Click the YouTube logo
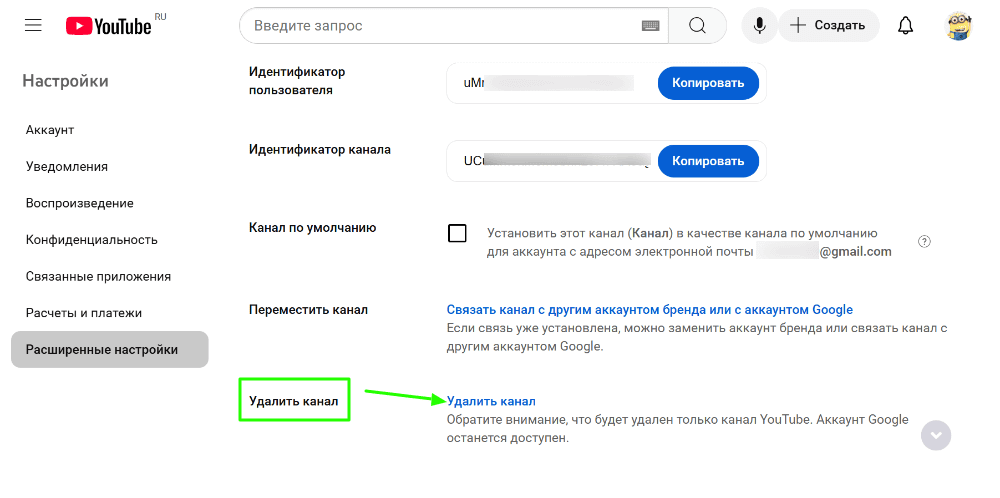The image size is (1000, 498). (109, 26)
